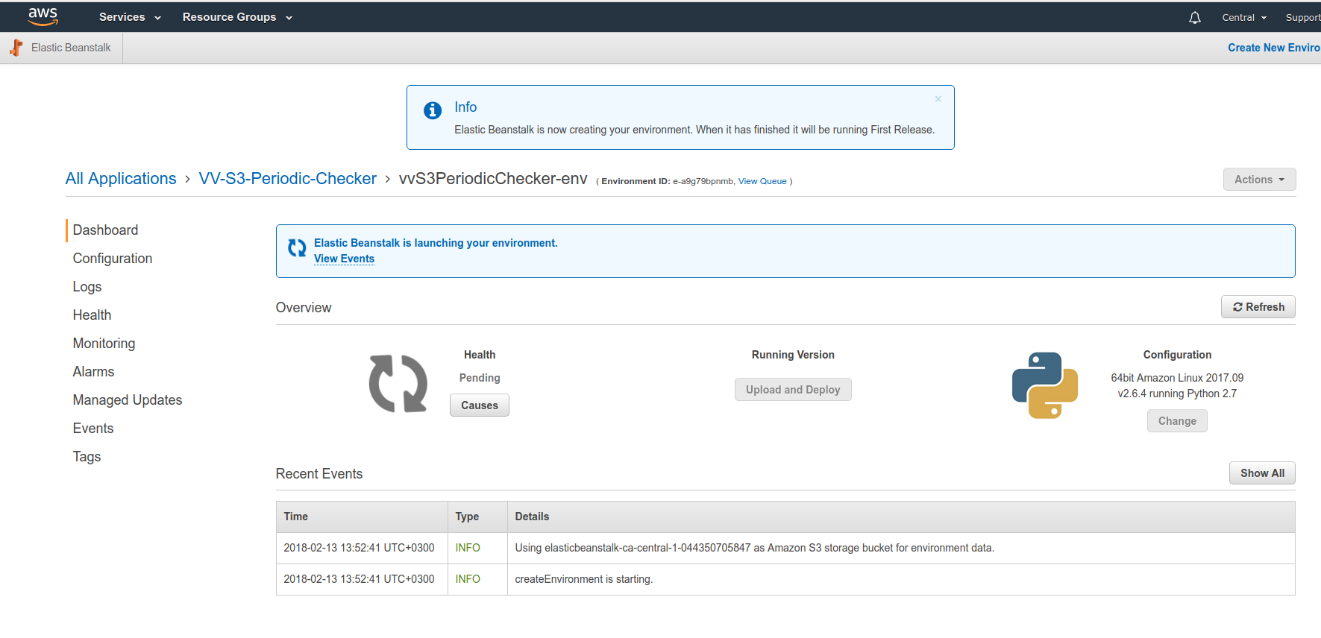Click the Elastic Beanstalk service icon

tap(16, 48)
